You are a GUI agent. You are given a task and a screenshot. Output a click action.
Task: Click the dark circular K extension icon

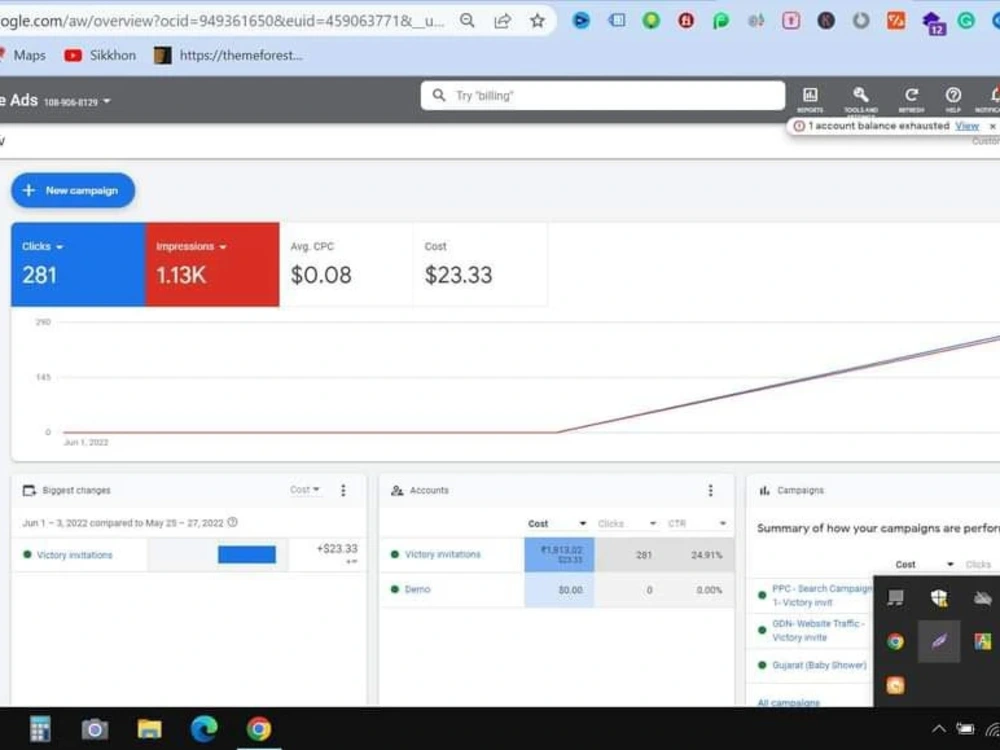tap(826, 21)
